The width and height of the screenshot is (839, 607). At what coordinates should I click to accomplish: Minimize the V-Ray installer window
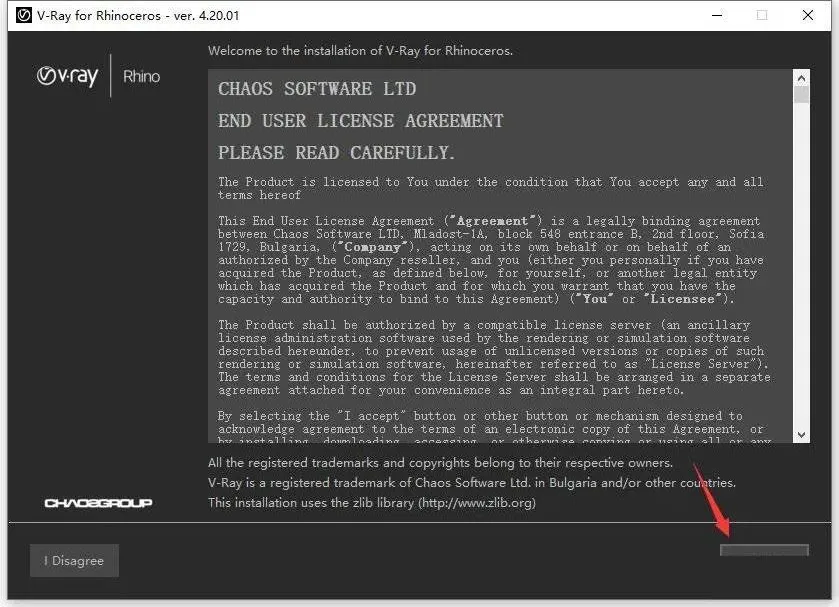tap(717, 15)
